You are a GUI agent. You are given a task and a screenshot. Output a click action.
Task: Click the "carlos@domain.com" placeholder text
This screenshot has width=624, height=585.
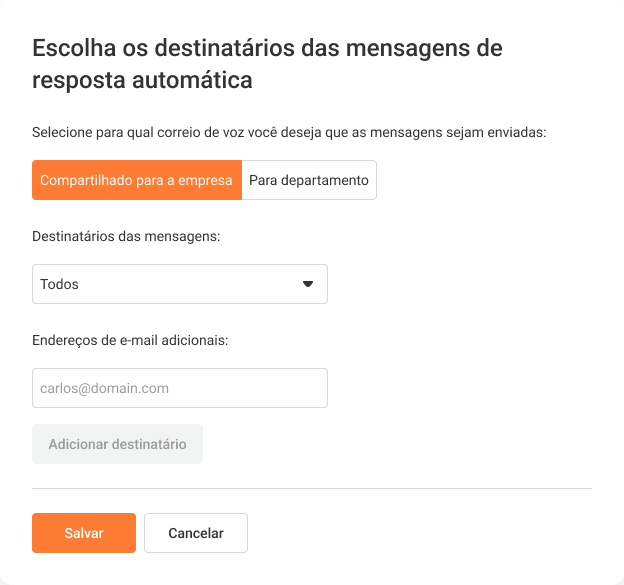tap(104, 388)
